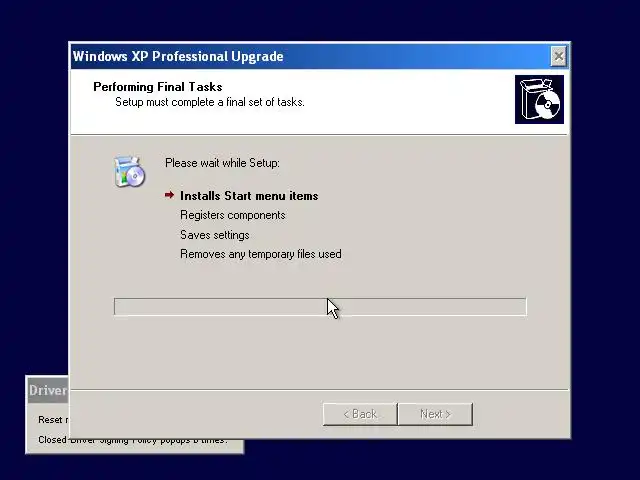Viewport: 640px width, 480px height.
Task: Click the colorful setup disc icon
Action: 129,172
